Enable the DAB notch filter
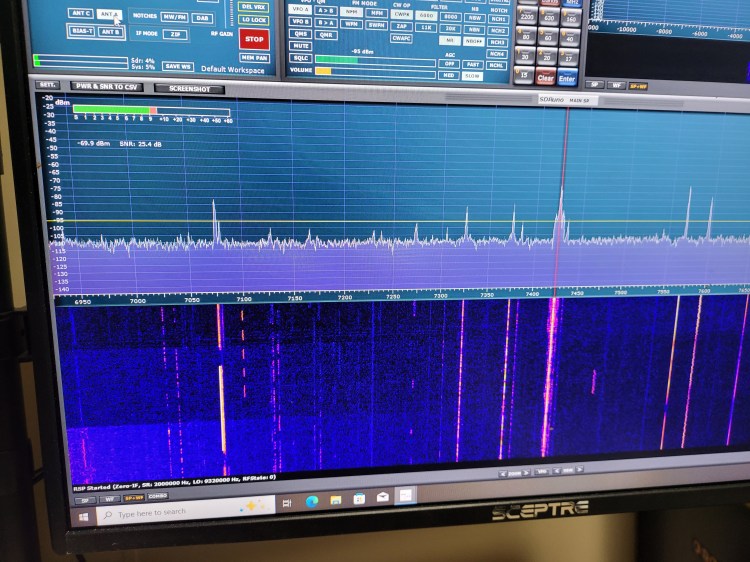The width and height of the screenshot is (750, 562). click(x=203, y=18)
